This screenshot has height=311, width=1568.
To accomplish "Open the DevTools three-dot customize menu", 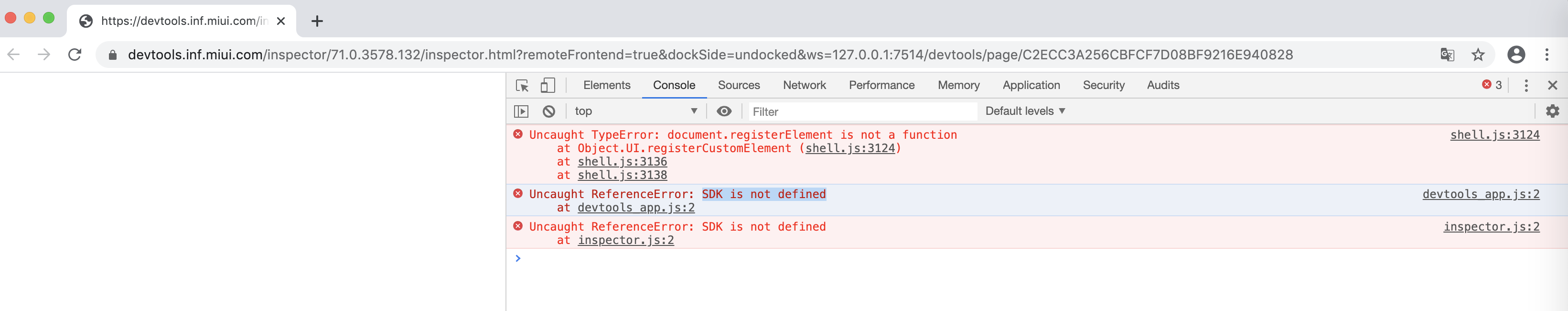I will pyautogui.click(x=1525, y=85).
